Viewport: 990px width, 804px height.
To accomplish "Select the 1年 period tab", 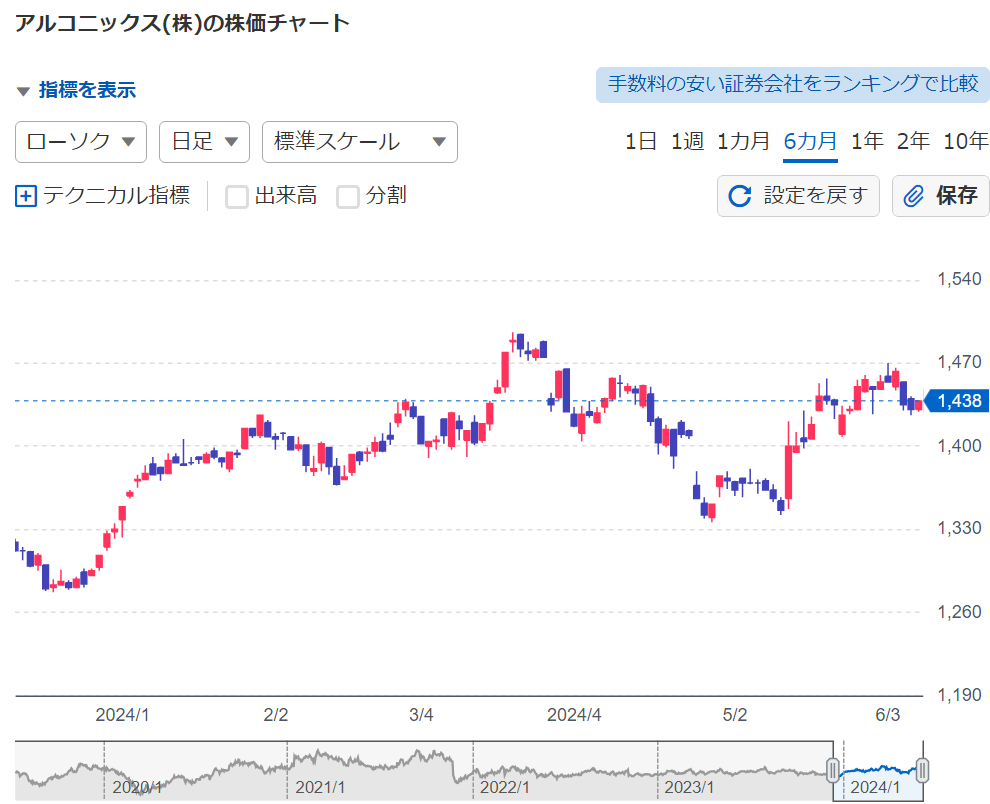I will click(867, 141).
